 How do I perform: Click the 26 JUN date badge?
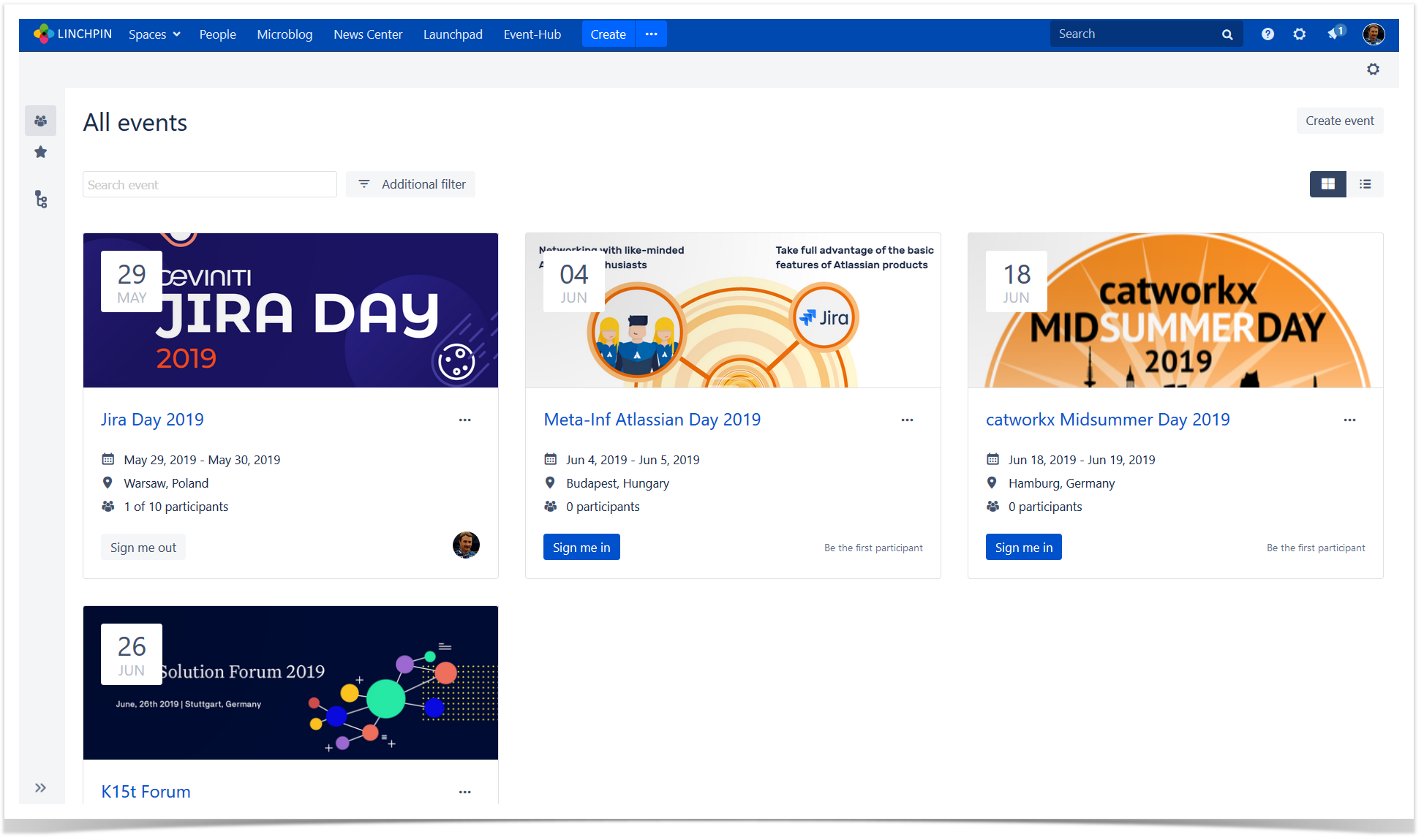[x=132, y=654]
